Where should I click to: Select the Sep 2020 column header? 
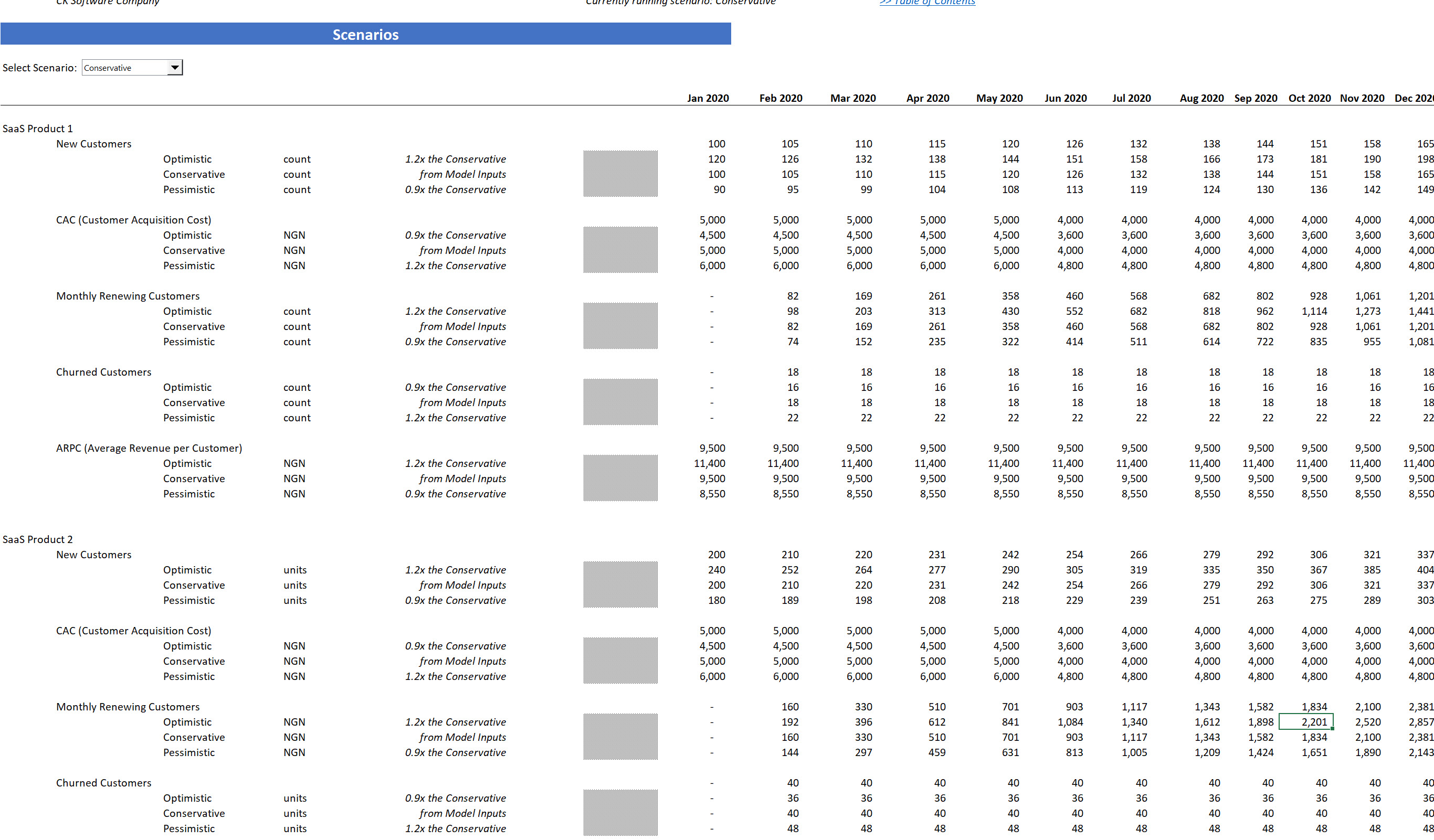1256,98
